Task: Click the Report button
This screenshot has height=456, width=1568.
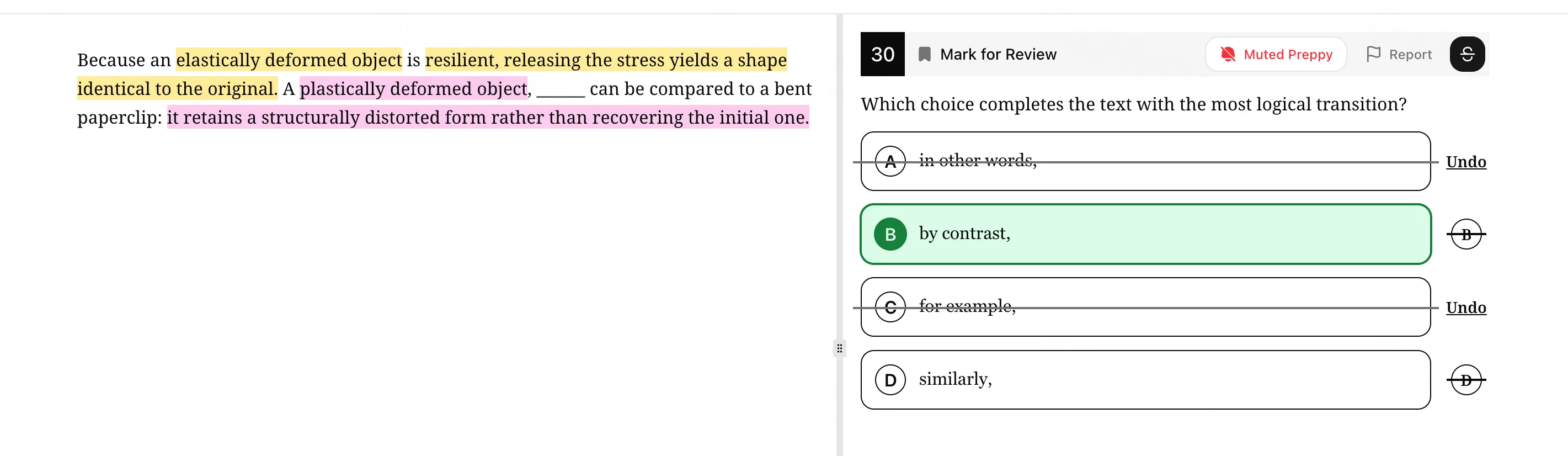Action: pyautogui.click(x=1398, y=54)
